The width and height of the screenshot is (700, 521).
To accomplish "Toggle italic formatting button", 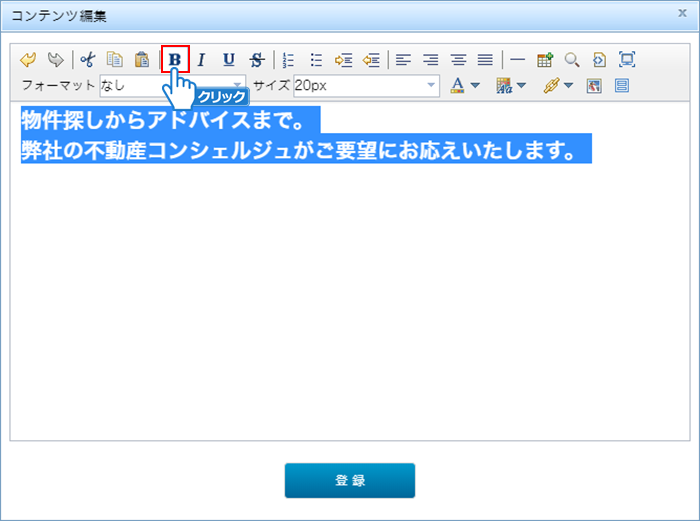I will click(x=201, y=60).
